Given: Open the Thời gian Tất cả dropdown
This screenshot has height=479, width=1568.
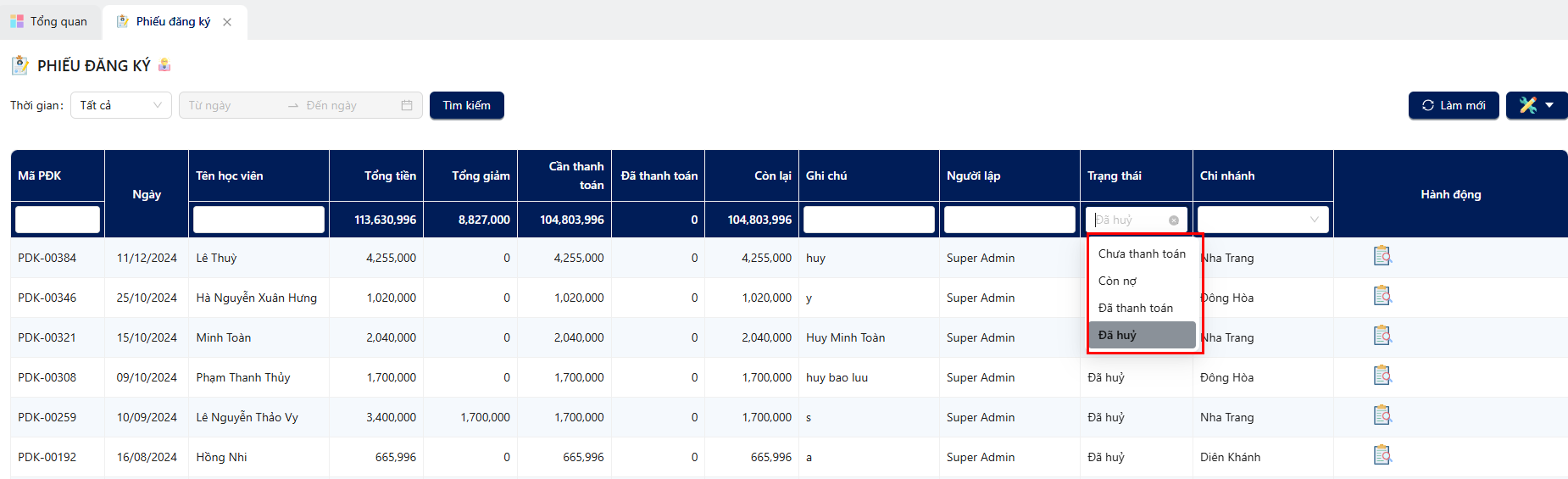Looking at the screenshot, I should point(121,105).
